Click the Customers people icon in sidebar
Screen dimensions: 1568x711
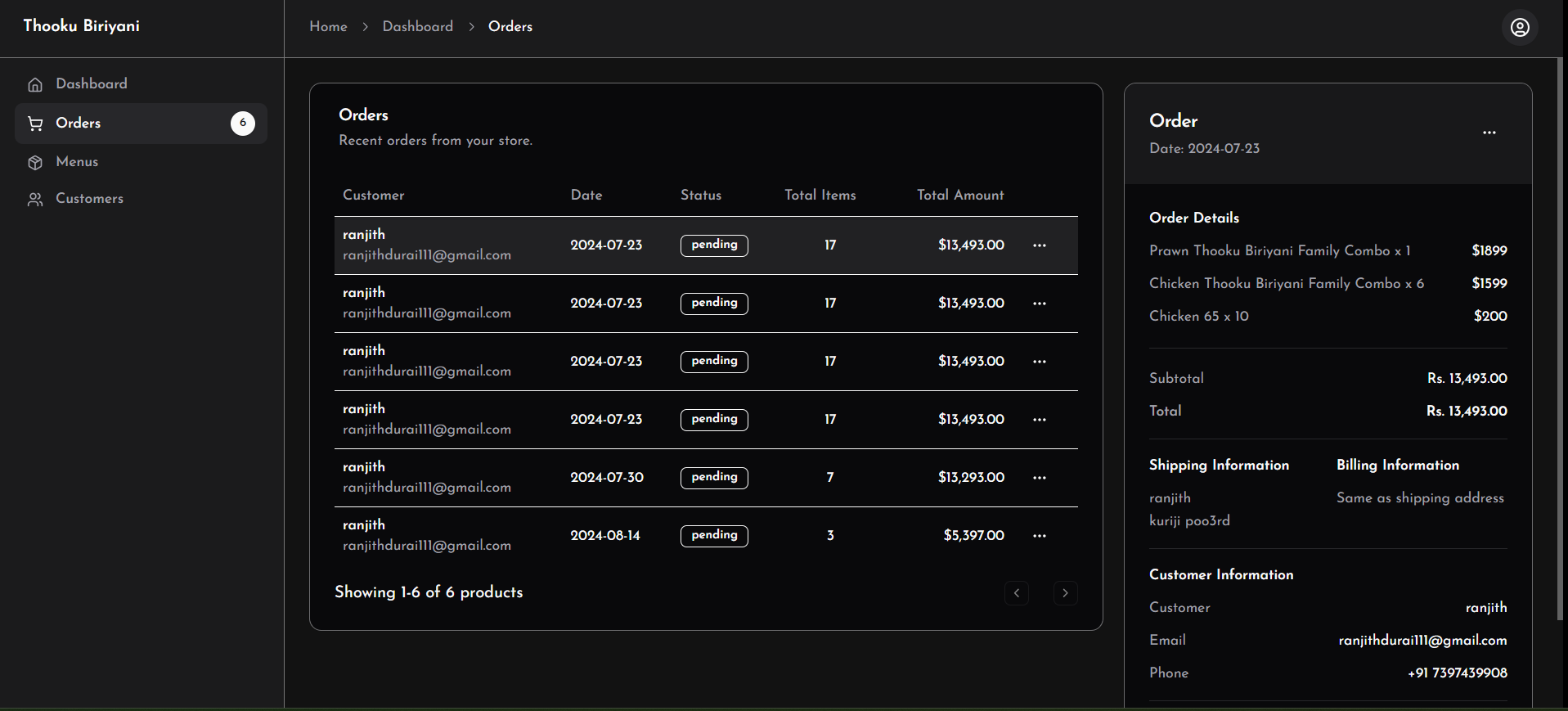point(35,200)
